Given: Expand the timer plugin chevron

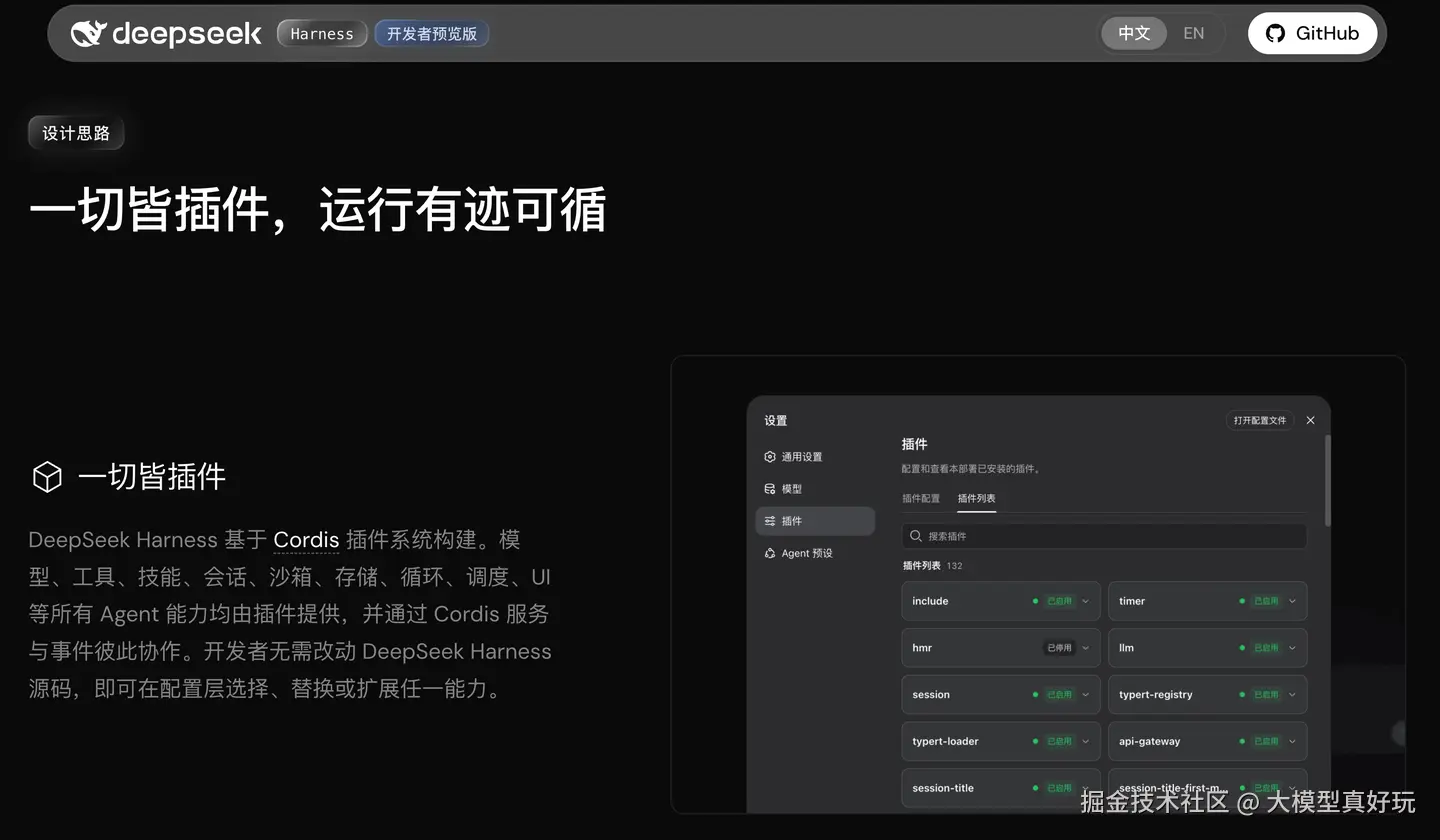Looking at the screenshot, I should pos(1292,601).
